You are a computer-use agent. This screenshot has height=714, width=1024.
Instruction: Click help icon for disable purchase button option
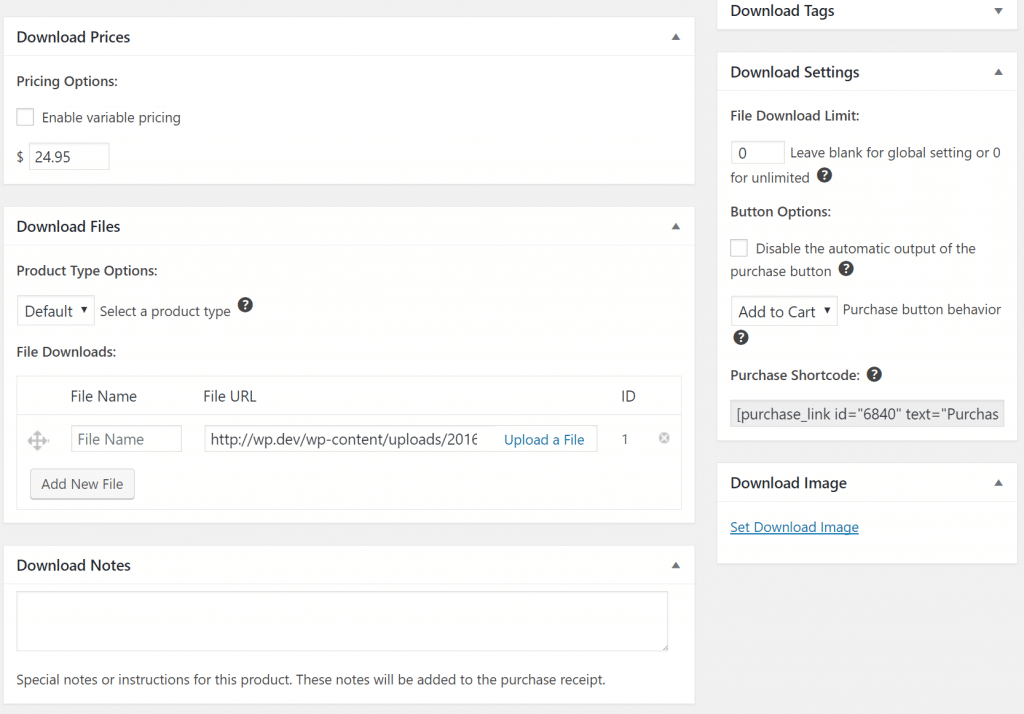point(845,269)
